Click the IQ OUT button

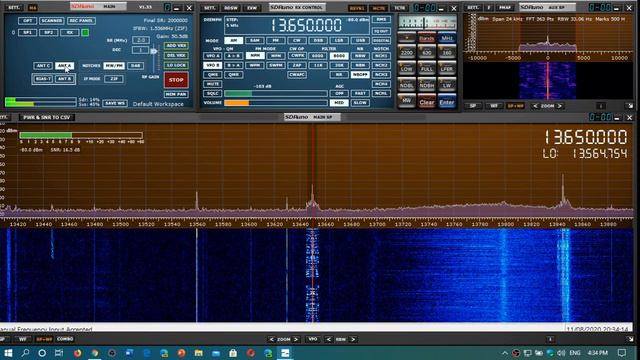click(381, 31)
